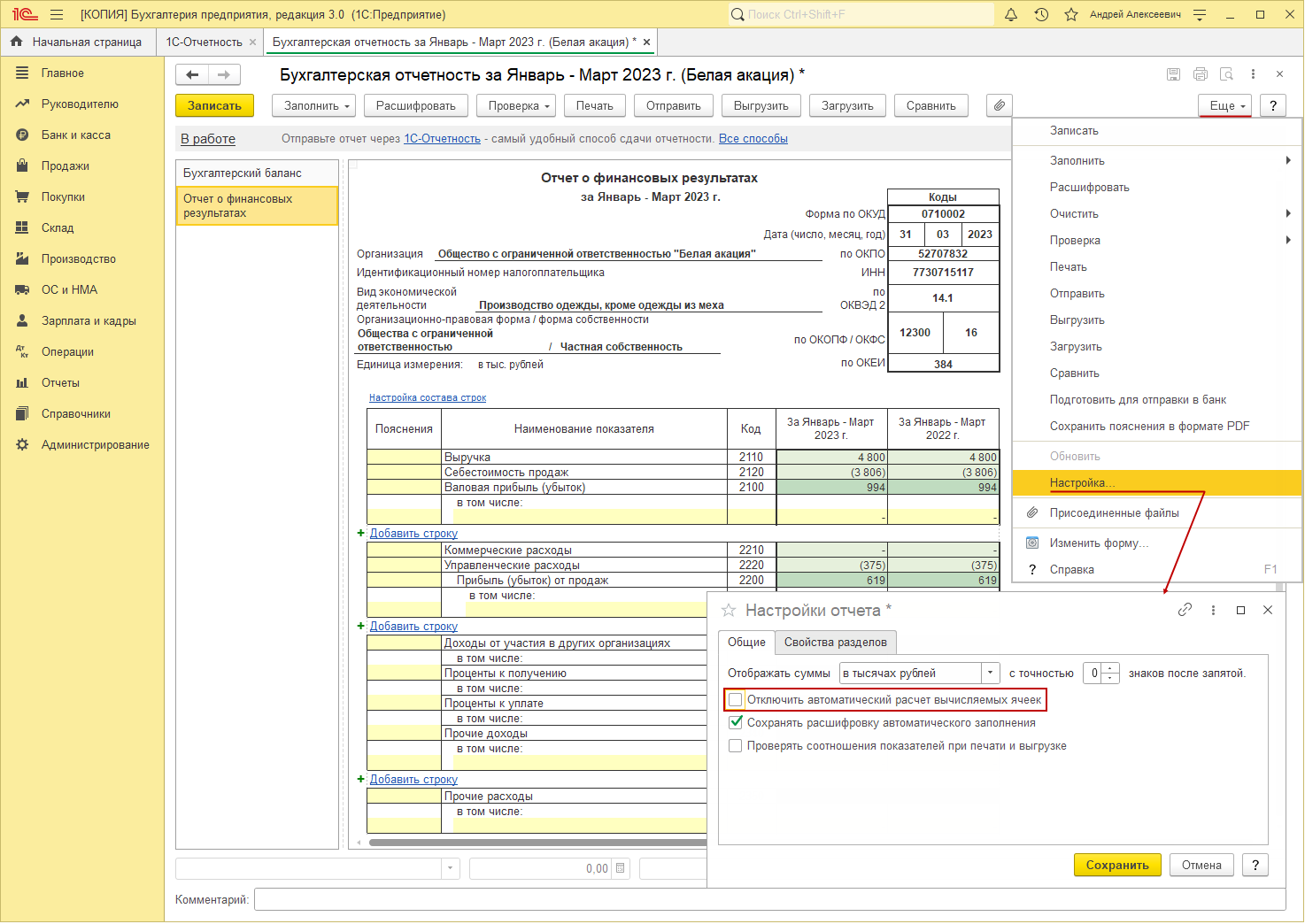1305x924 pixels.
Task: Click the diskette save icon near title
Action: click(1173, 74)
